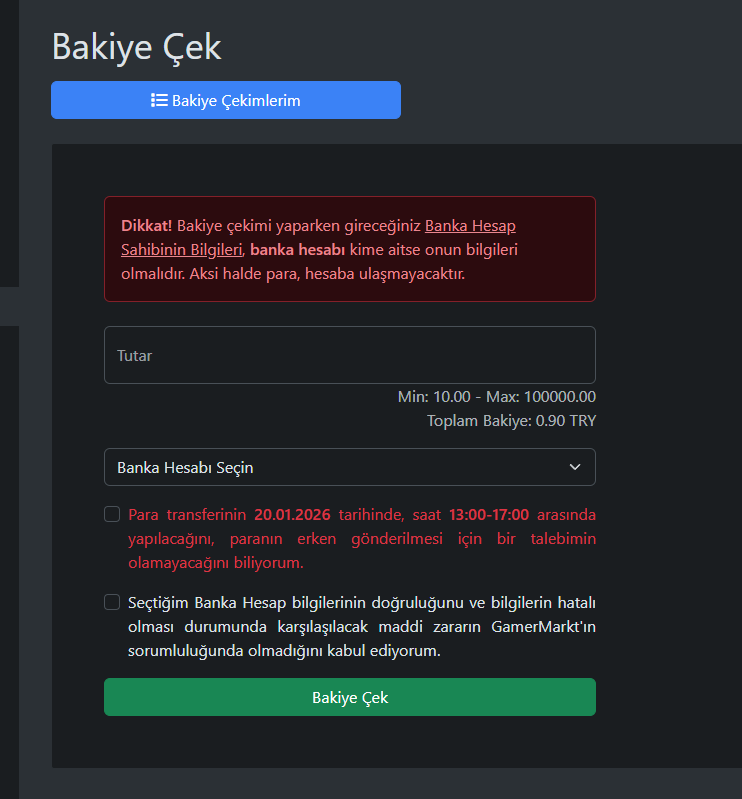Check the bank info accuracy acceptance checkbox
The height and width of the screenshot is (799, 742).
[112, 602]
